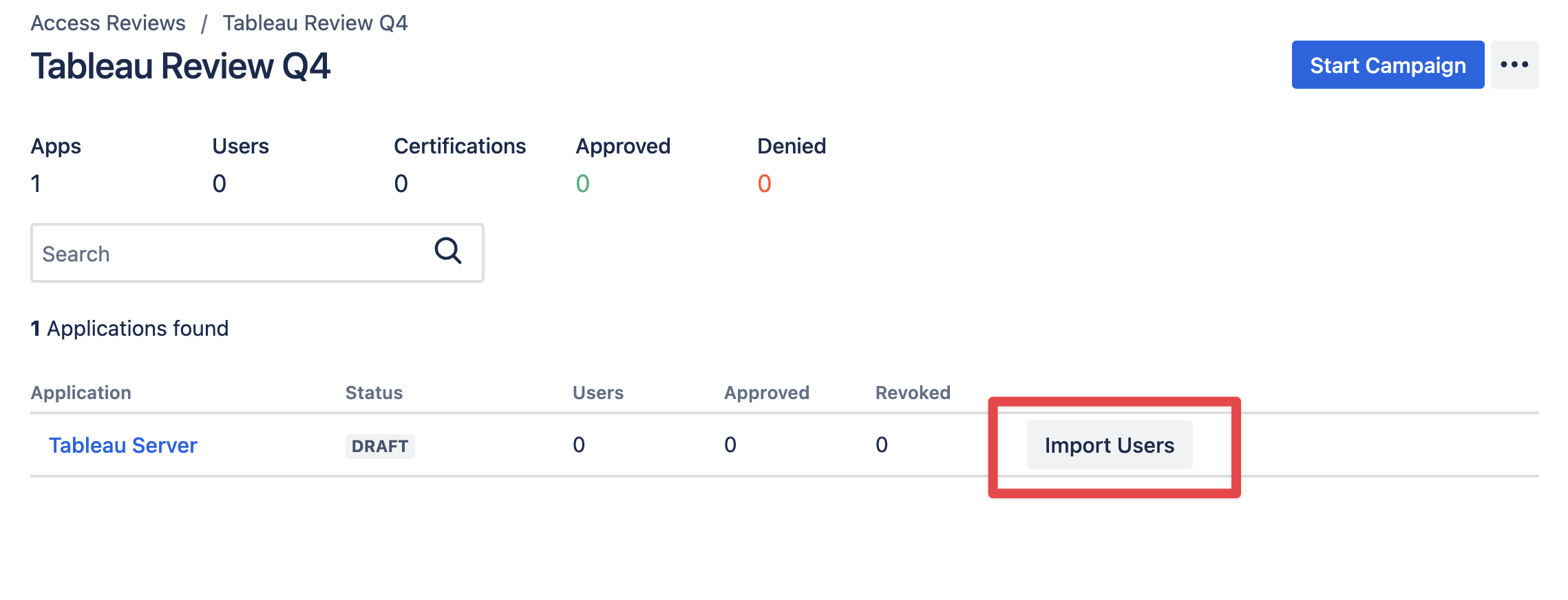Image resolution: width=1568 pixels, height=600 pixels.
Task: Click the Application column header
Action: coord(81,392)
